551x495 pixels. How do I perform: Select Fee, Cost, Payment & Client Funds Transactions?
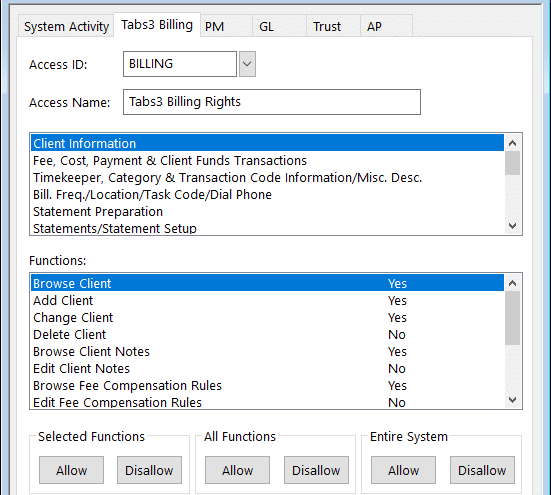pyautogui.click(x=267, y=161)
